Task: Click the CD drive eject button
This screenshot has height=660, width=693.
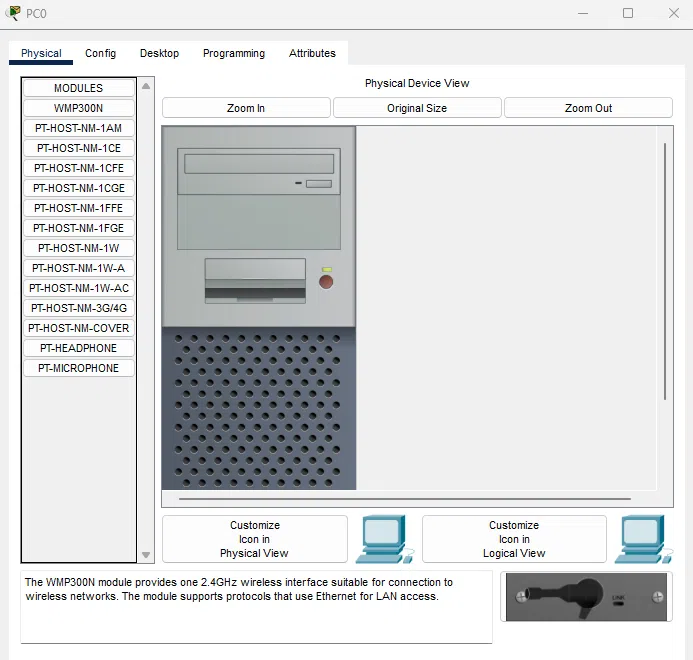Action: [319, 184]
